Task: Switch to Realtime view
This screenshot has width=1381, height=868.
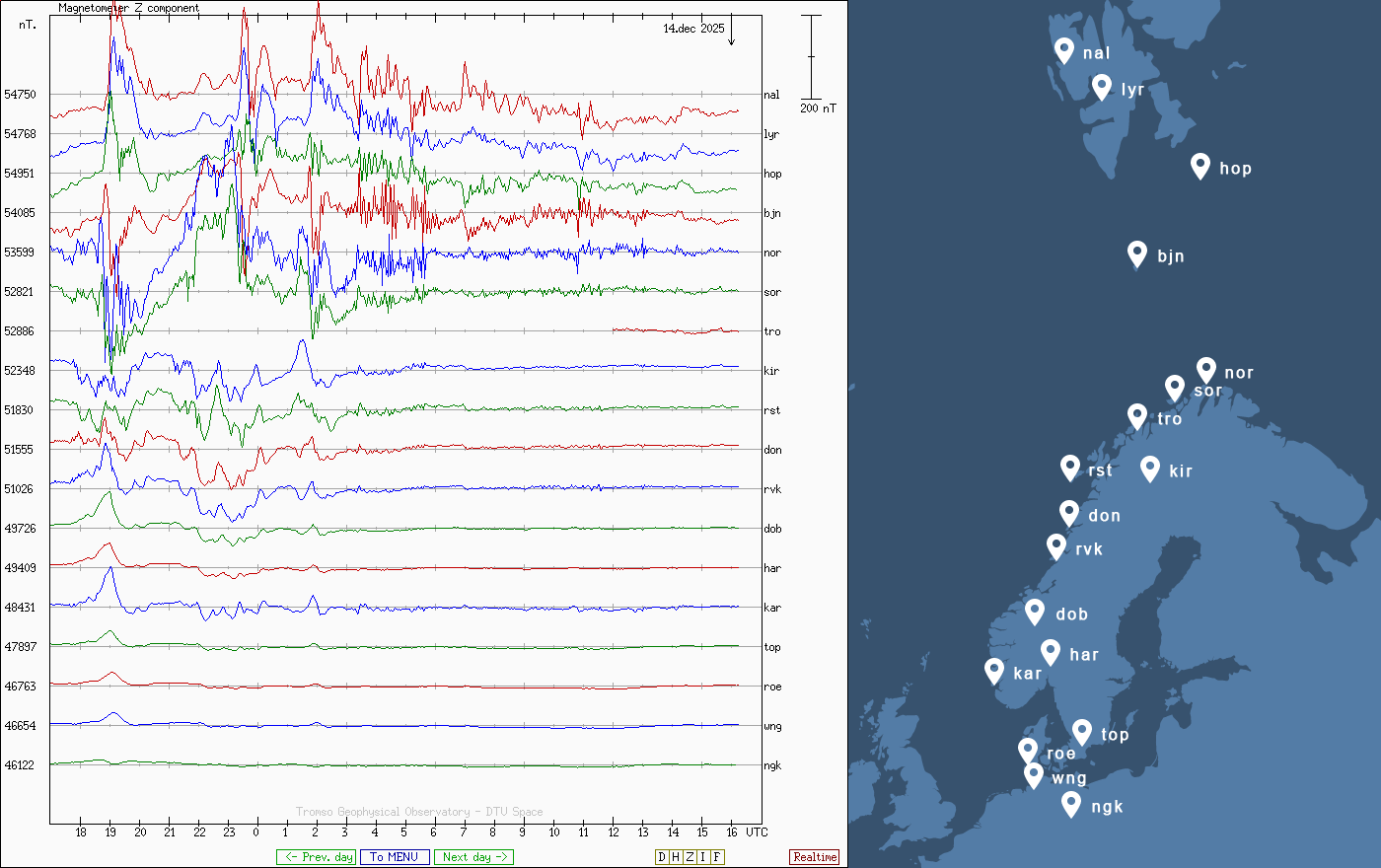Action: tap(815, 857)
